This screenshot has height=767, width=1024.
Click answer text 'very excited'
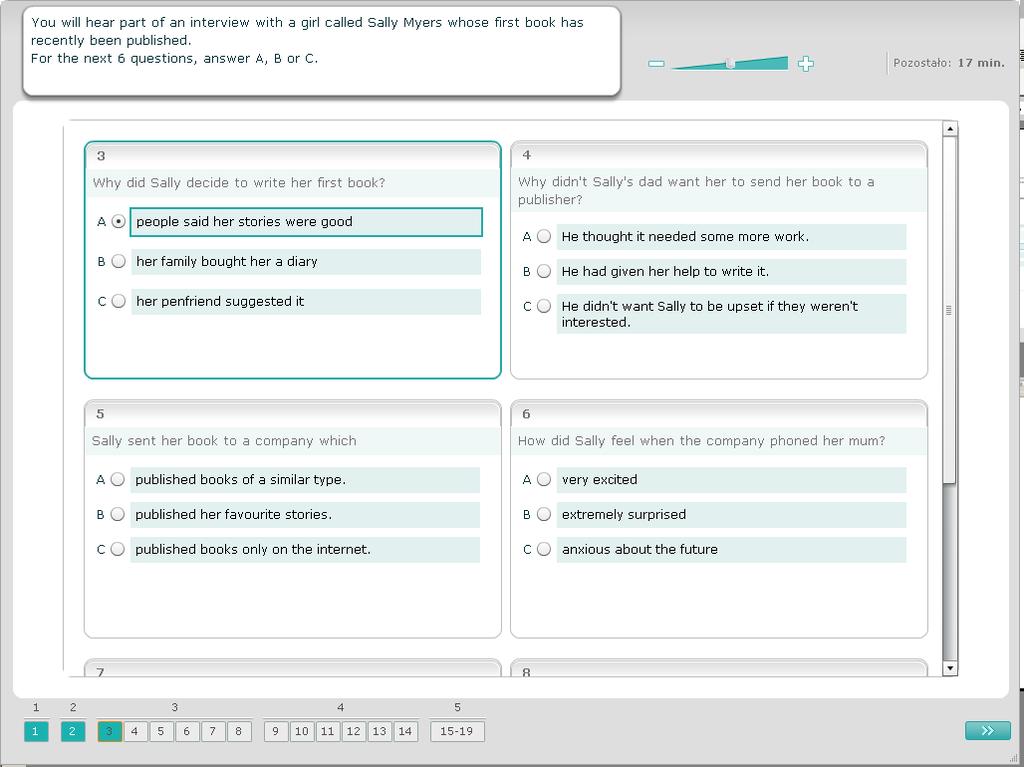click(600, 480)
